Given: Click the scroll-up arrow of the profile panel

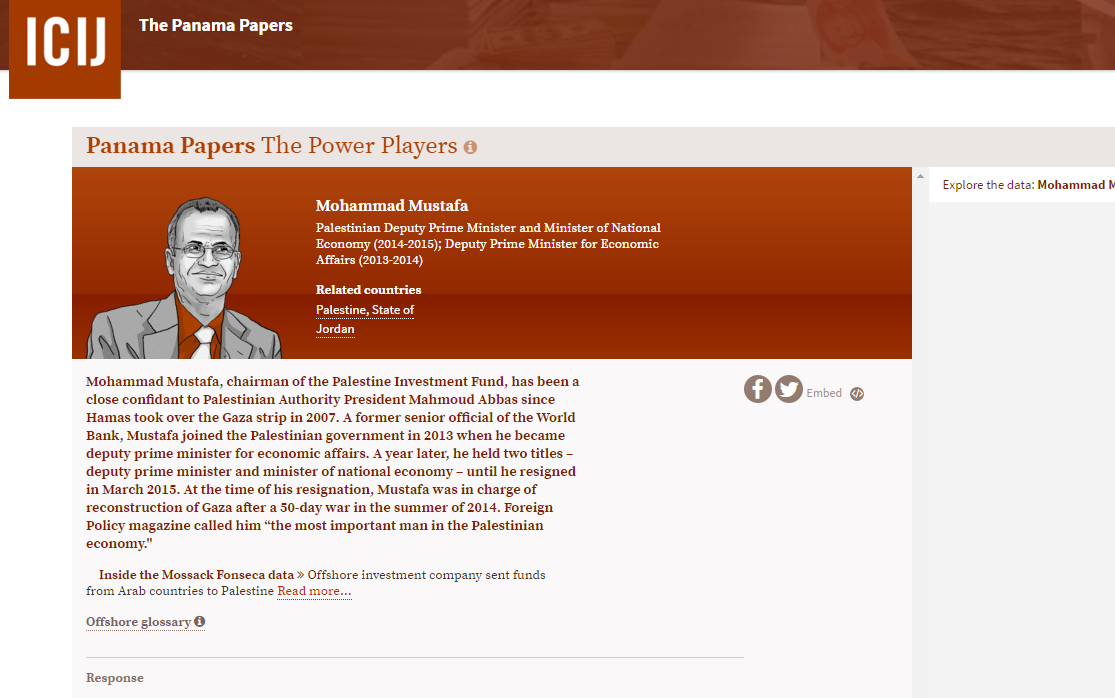Looking at the screenshot, I should tap(920, 176).
